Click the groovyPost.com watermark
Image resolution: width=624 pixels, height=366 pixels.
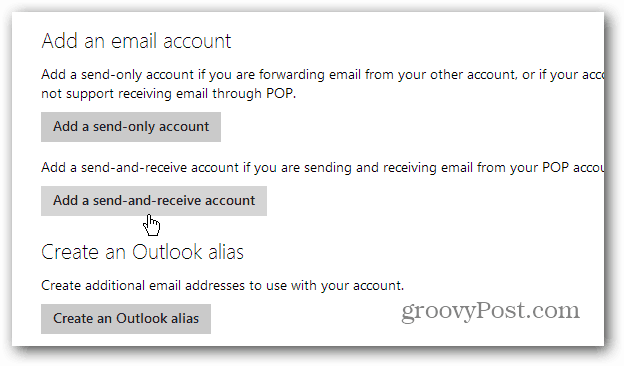click(x=490, y=311)
